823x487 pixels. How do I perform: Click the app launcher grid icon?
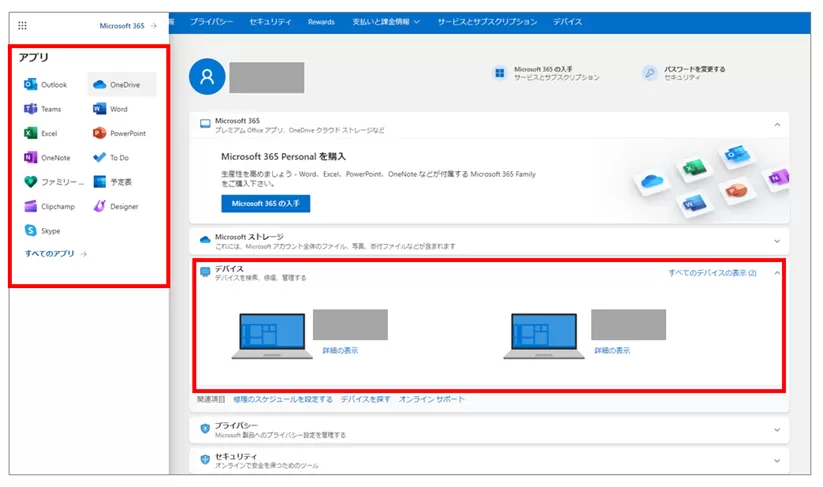(x=23, y=26)
